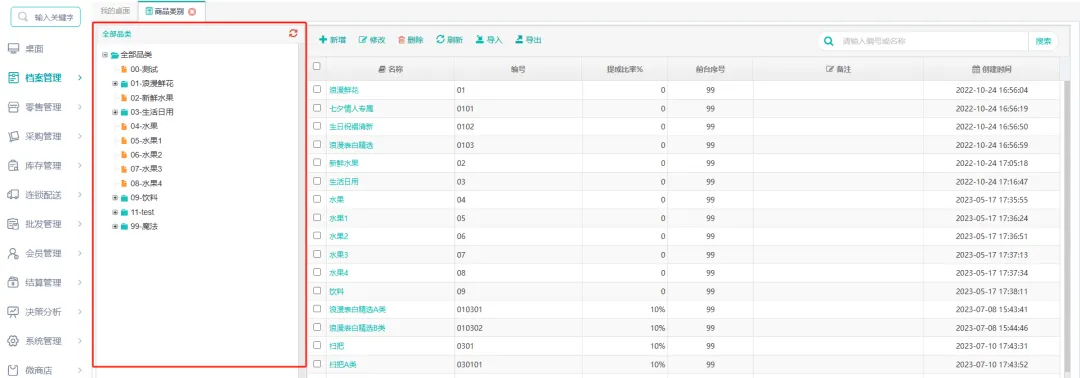This screenshot has height=378, width=1080.
Task: Click the 名称 column header
Action: [x=391, y=70]
